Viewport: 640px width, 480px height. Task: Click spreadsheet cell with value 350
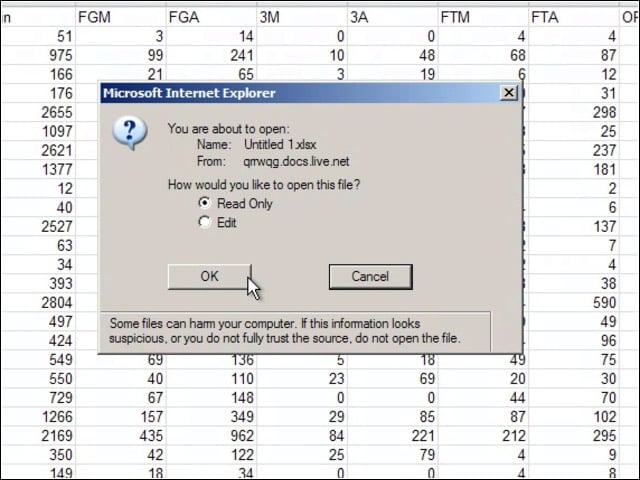pyautogui.click(x=38, y=455)
